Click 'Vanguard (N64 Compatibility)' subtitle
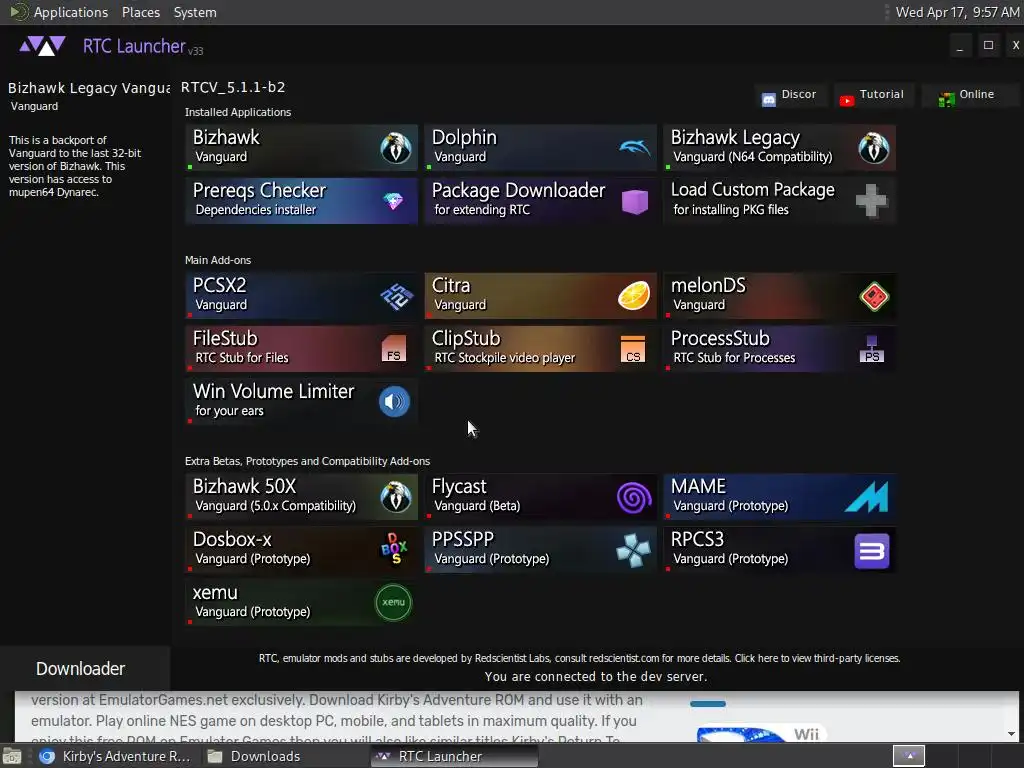Image resolution: width=1024 pixels, height=768 pixels. point(752,157)
